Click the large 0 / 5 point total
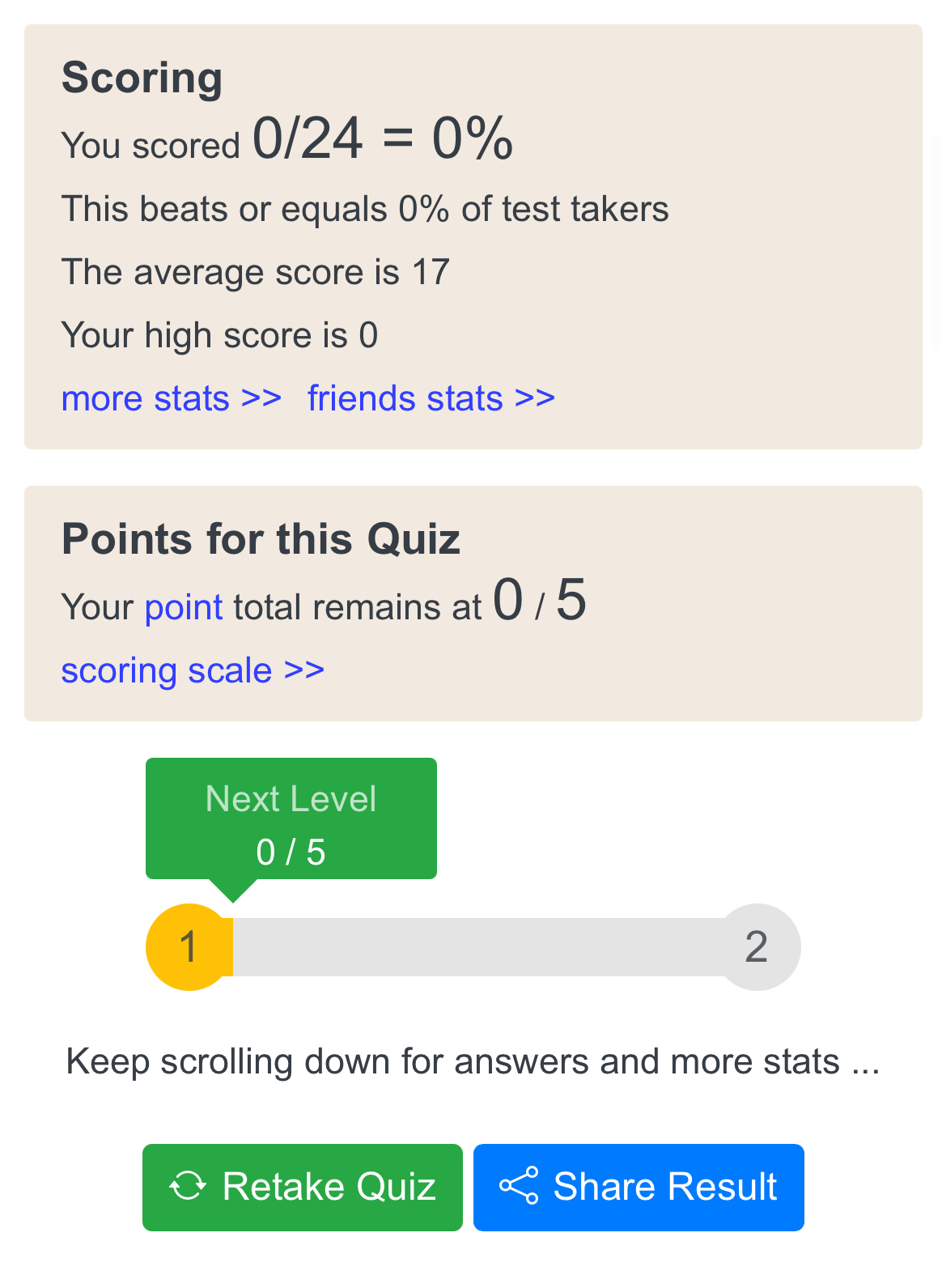The height and width of the screenshot is (1288, 942). (x=540, y=601)
